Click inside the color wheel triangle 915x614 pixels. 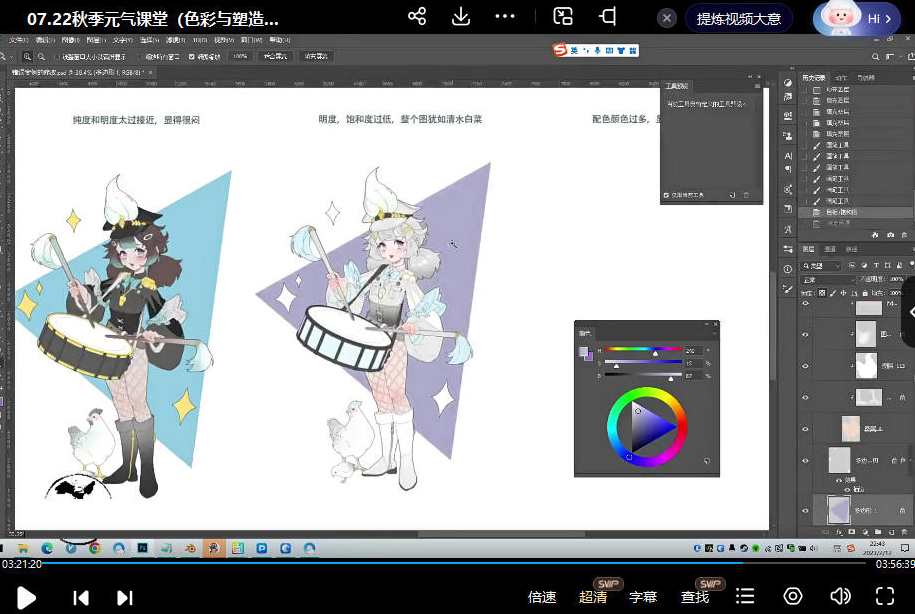click(648, 424)
